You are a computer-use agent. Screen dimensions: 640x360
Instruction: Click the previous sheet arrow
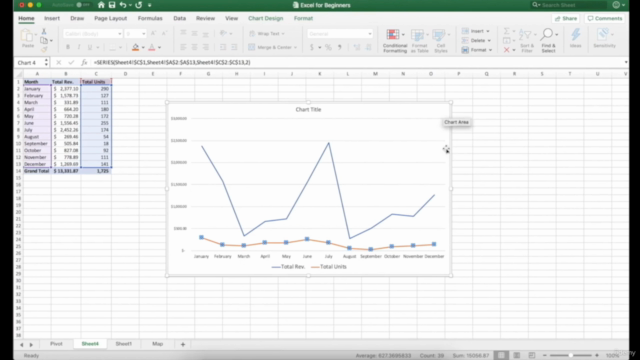click(x=22, y=345)
